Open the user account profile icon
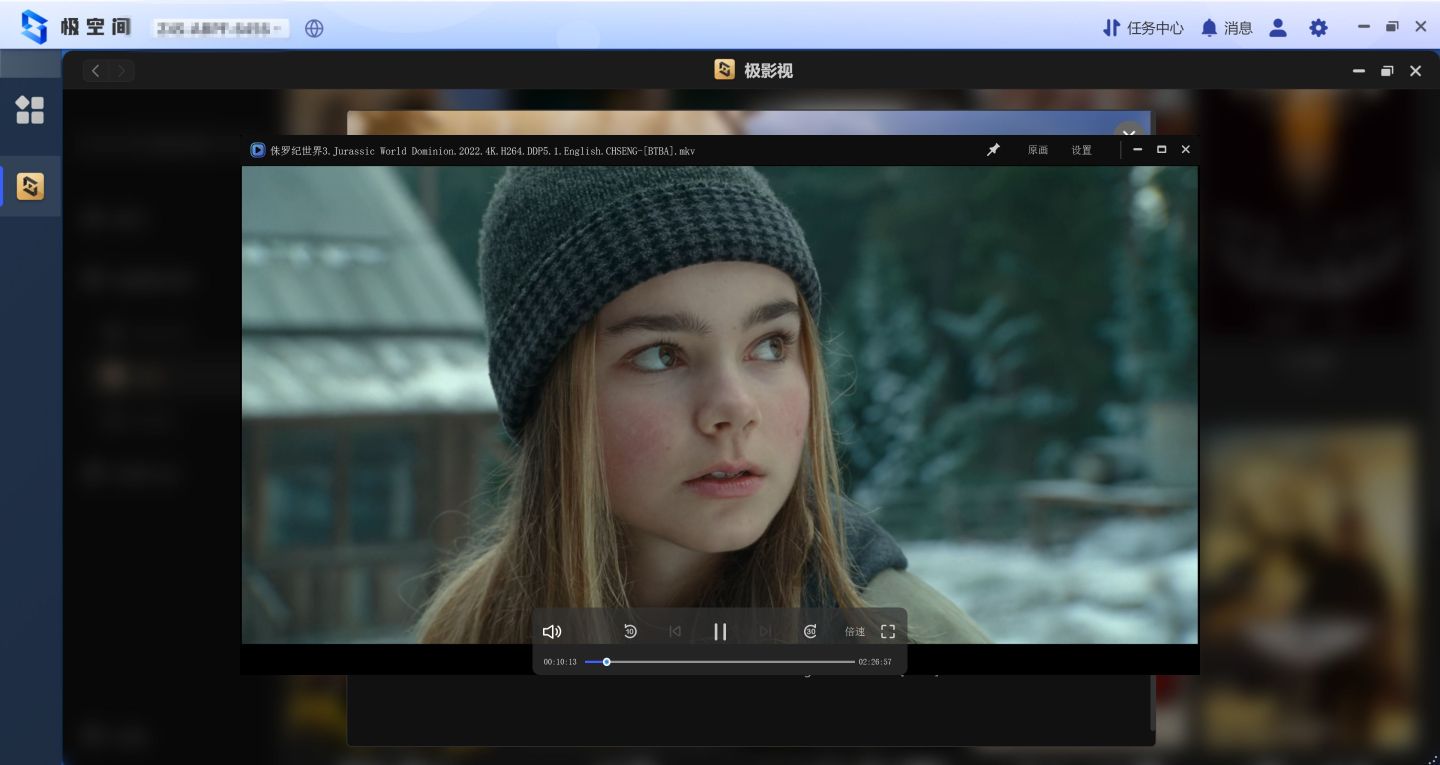Image resolution: width=1440 pixels, height=765 pixels. tap(1278, 28)
